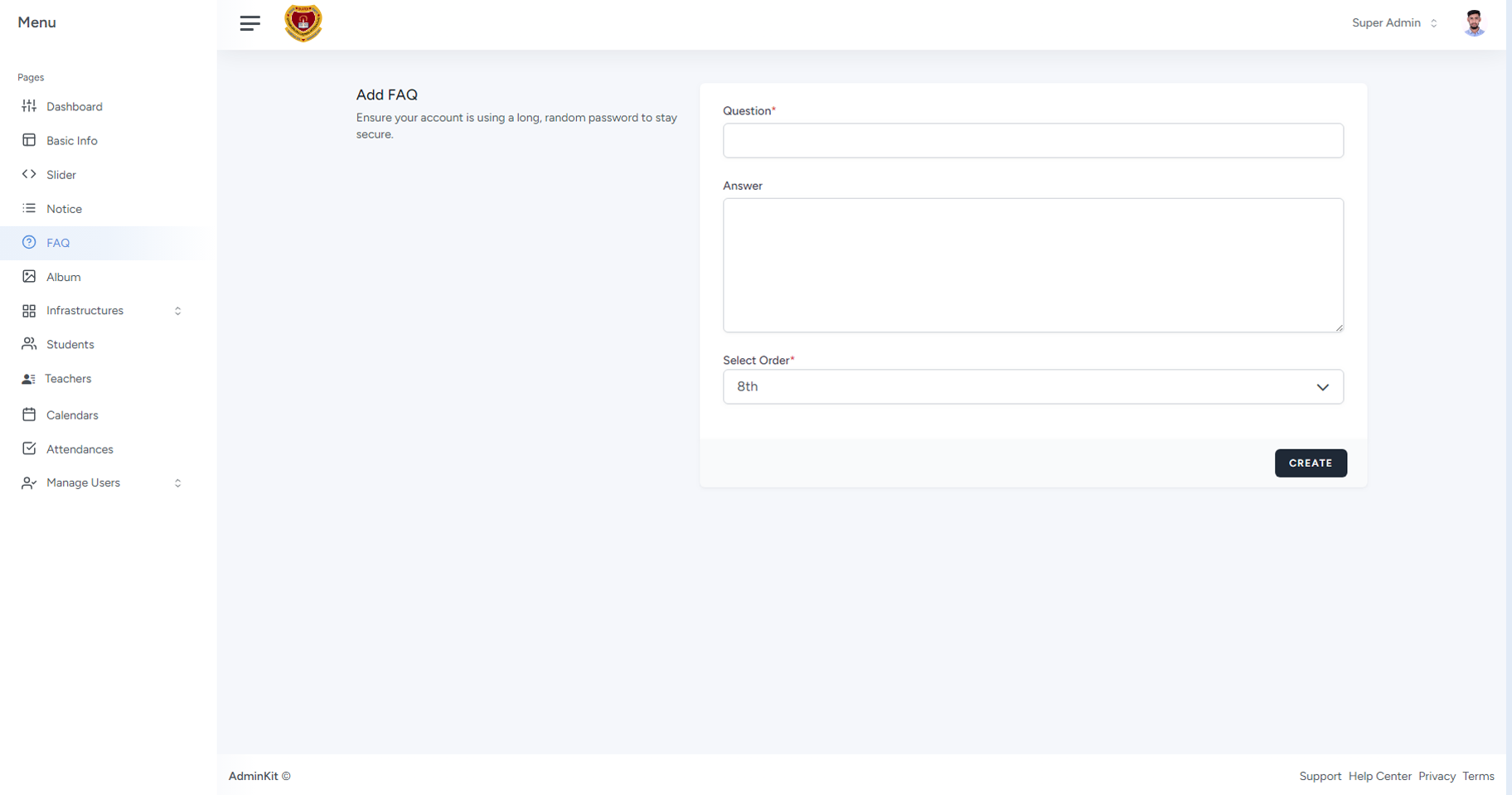Click the Dashboard sliders icon

pos(29,106)
